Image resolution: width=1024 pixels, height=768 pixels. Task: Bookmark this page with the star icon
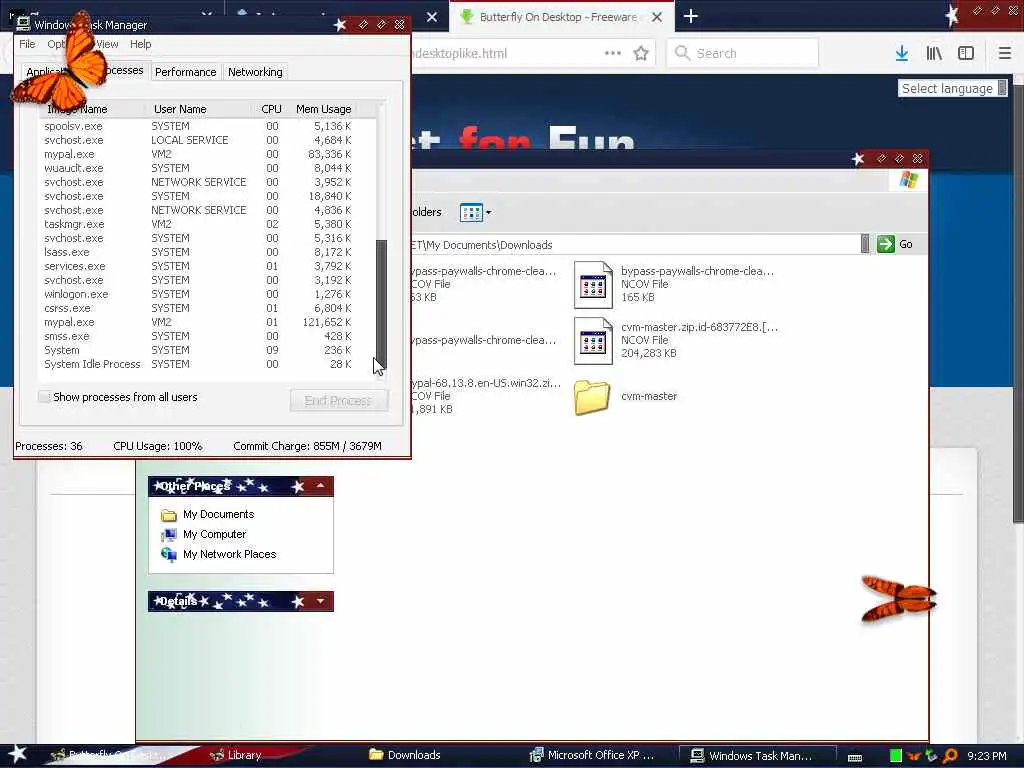point(641,54)
